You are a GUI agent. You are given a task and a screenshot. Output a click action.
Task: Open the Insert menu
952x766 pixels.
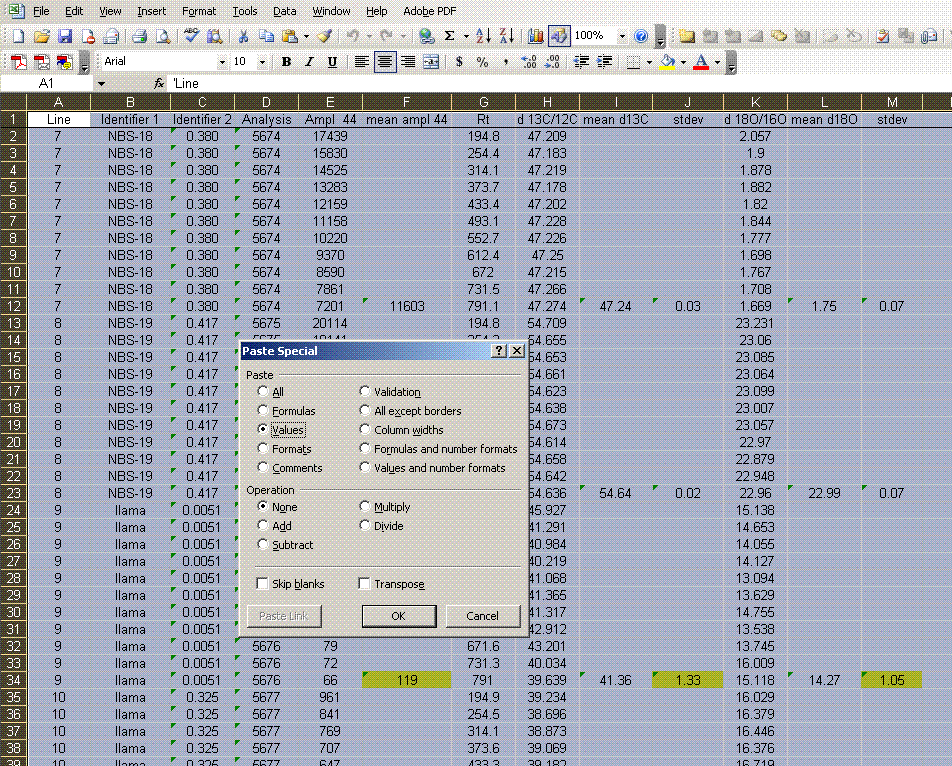point(151,11)
